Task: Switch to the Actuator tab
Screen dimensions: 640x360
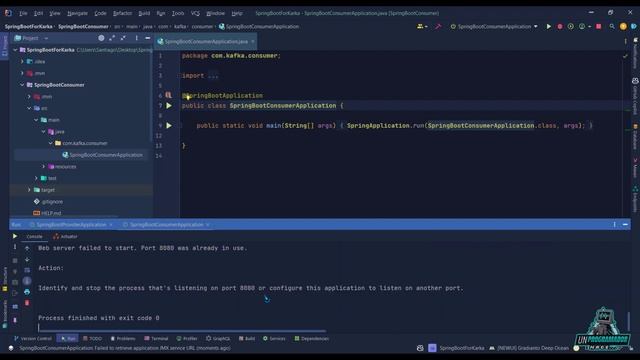Action: tap(65, 236)
